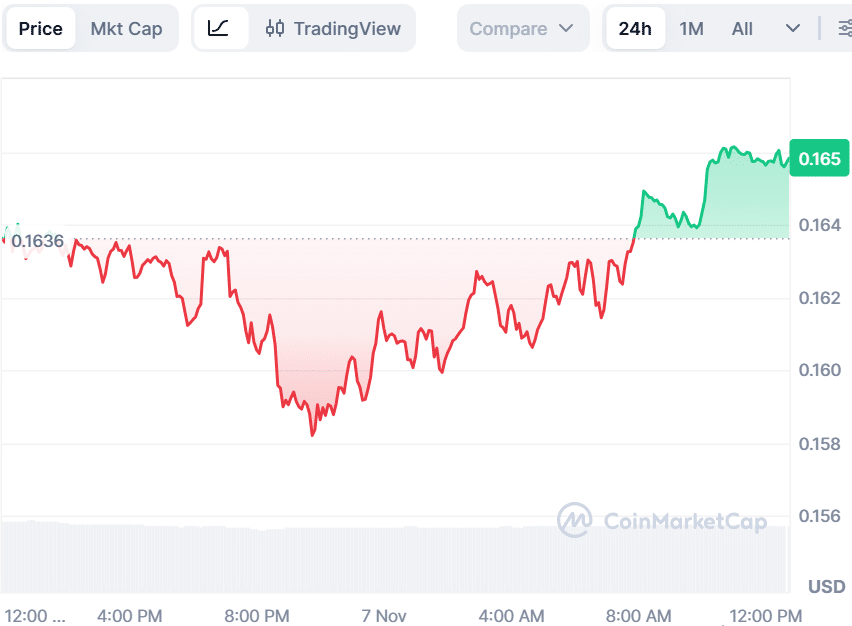
Task: Open the time range chevron dropdown
Action: [793, 28]
